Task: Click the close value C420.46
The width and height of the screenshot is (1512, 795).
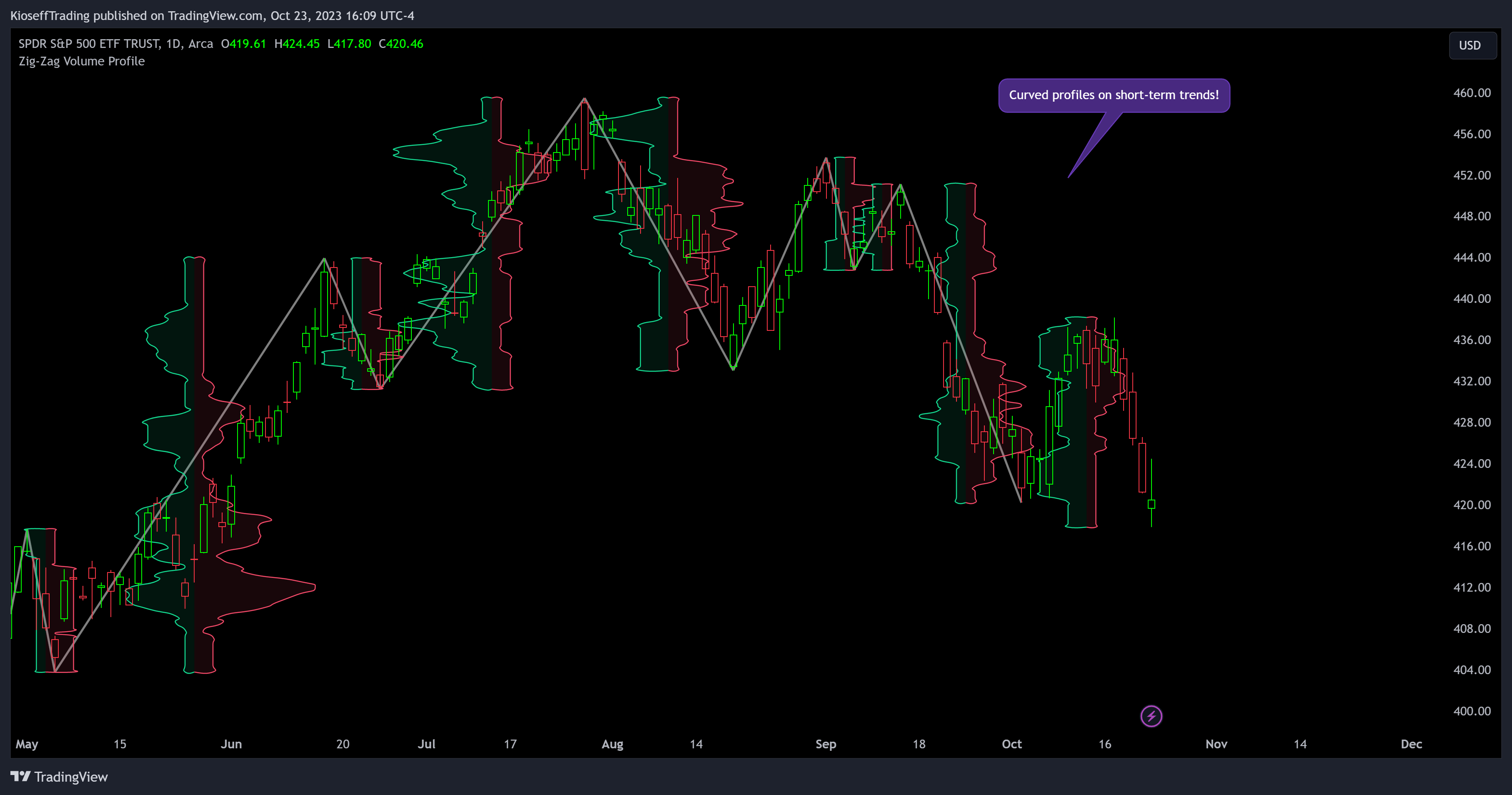Action: (401, 43)
